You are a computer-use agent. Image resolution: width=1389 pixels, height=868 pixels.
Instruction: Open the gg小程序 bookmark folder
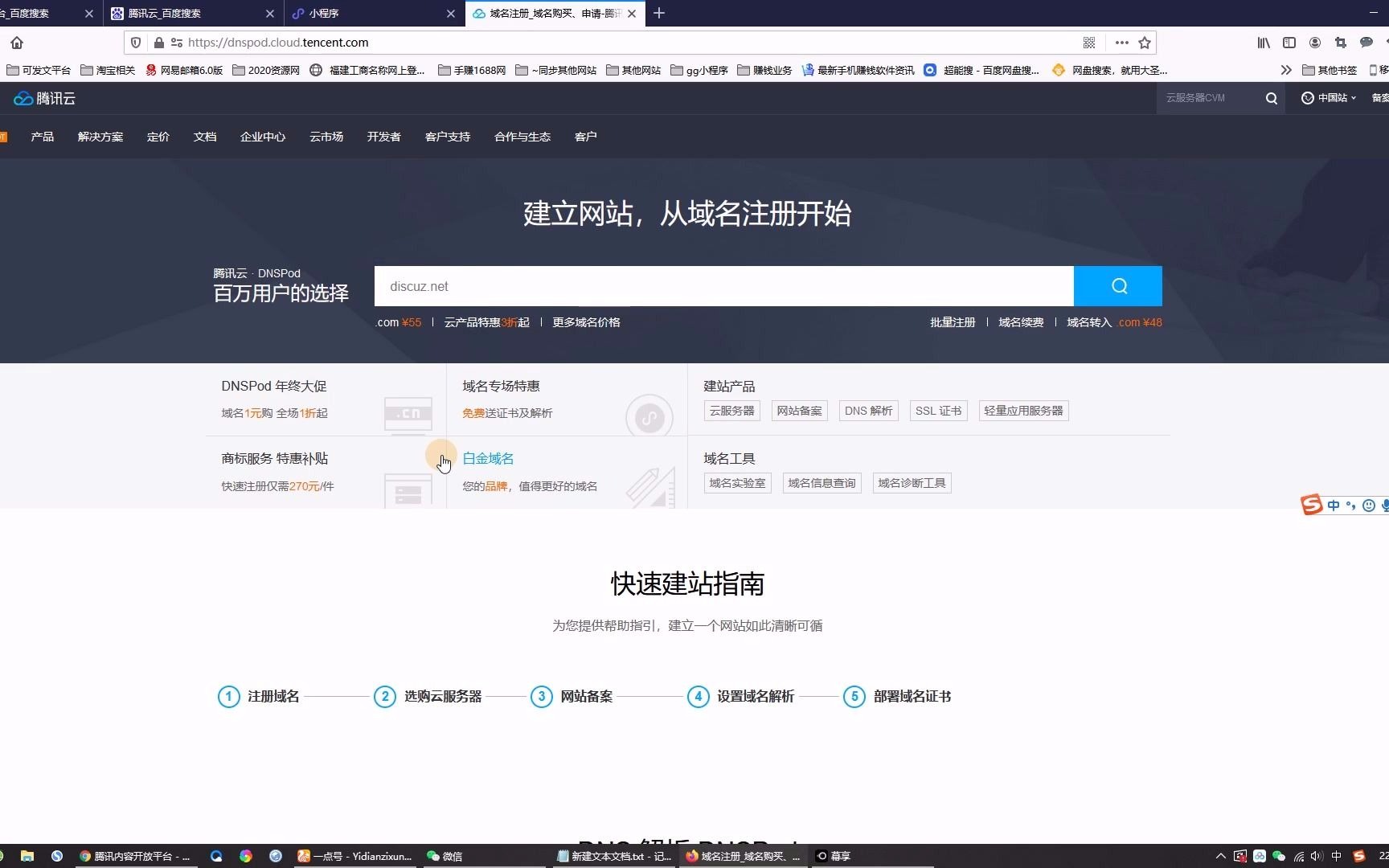(699, 70)
